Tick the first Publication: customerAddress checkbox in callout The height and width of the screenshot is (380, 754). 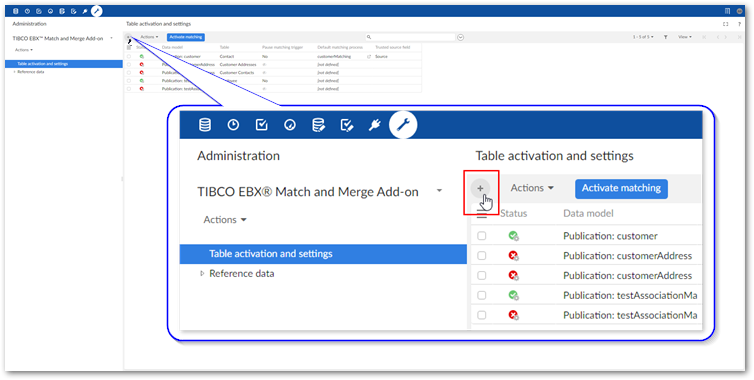coord(481,255)
